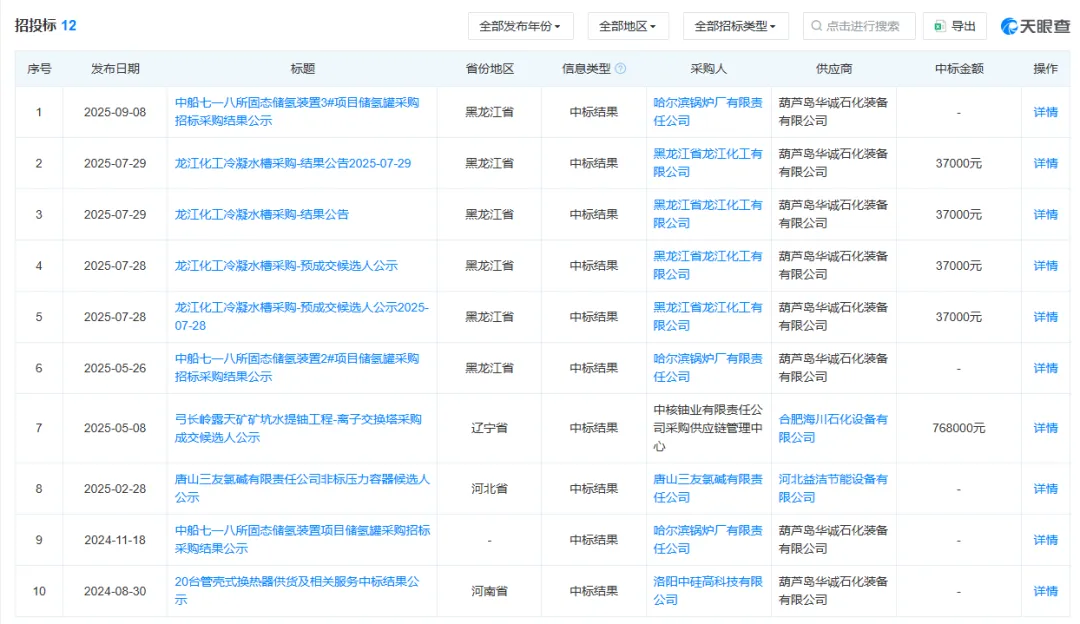1080x624 pixels.
Task: Open 详情 for the 2025-09-08 row
Action: pyautogui.click(x=1045, y=112)
